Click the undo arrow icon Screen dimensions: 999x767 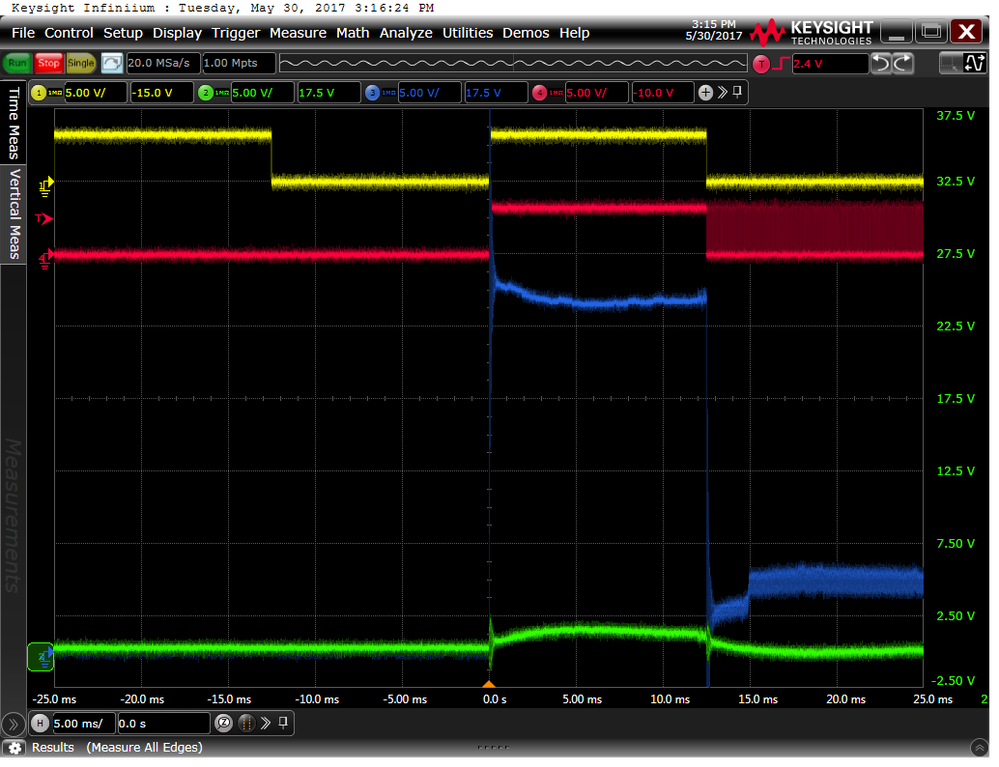(881, 63)
